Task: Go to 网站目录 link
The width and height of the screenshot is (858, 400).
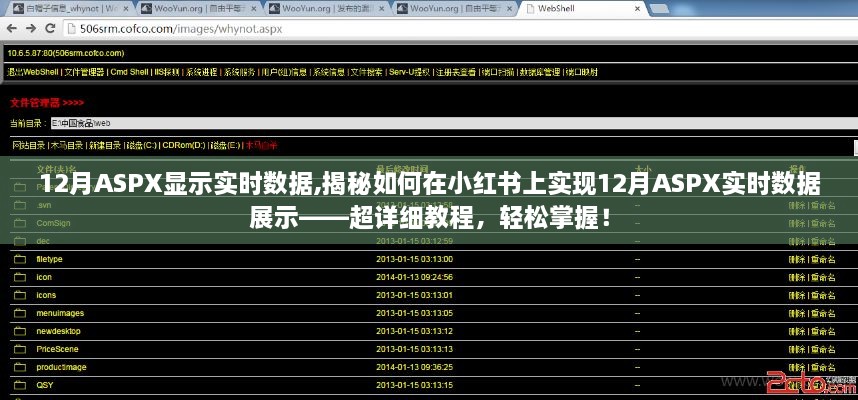Action: pos(28,146)
